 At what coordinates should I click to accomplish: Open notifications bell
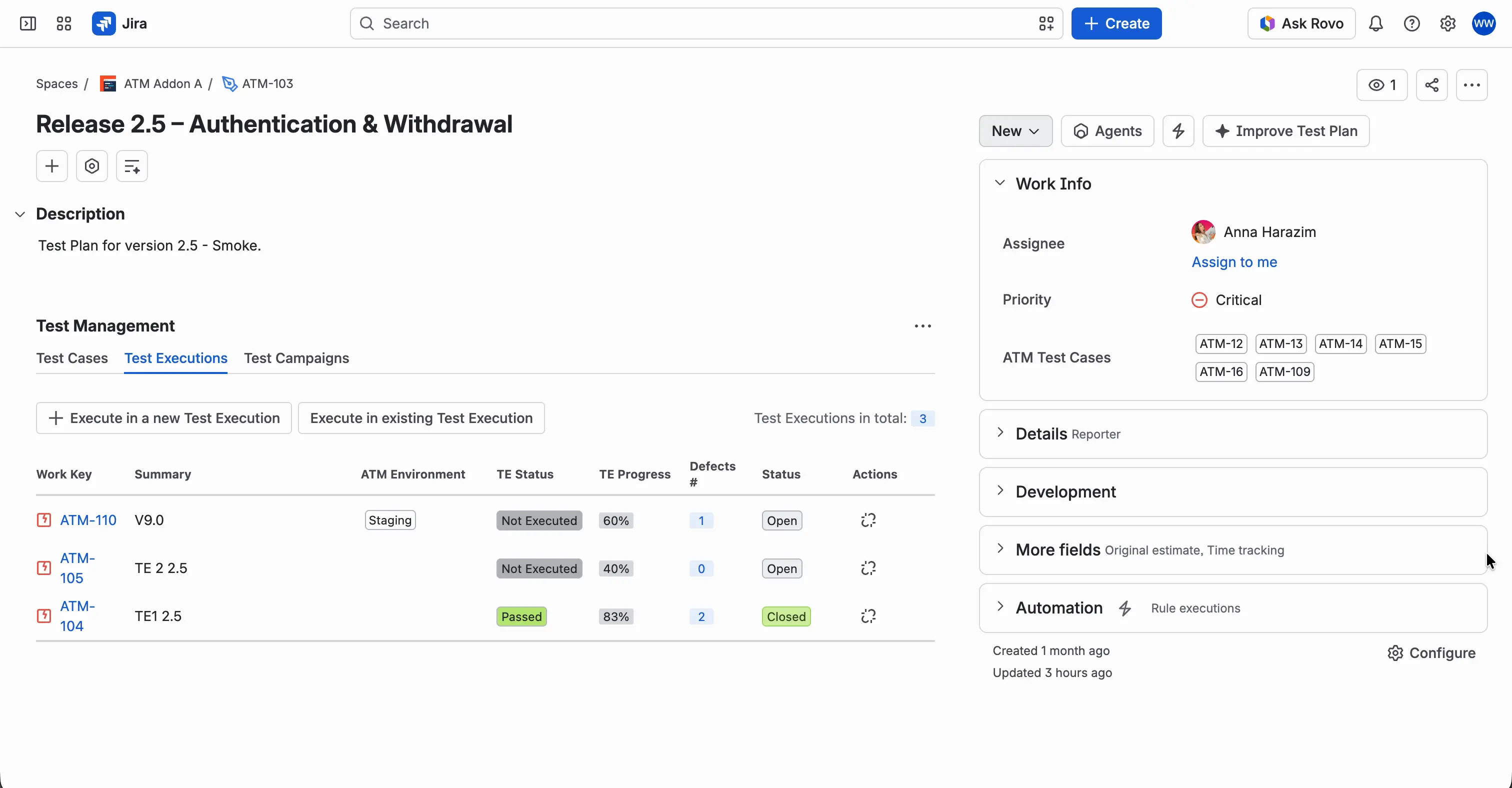tap(1376, 23)
